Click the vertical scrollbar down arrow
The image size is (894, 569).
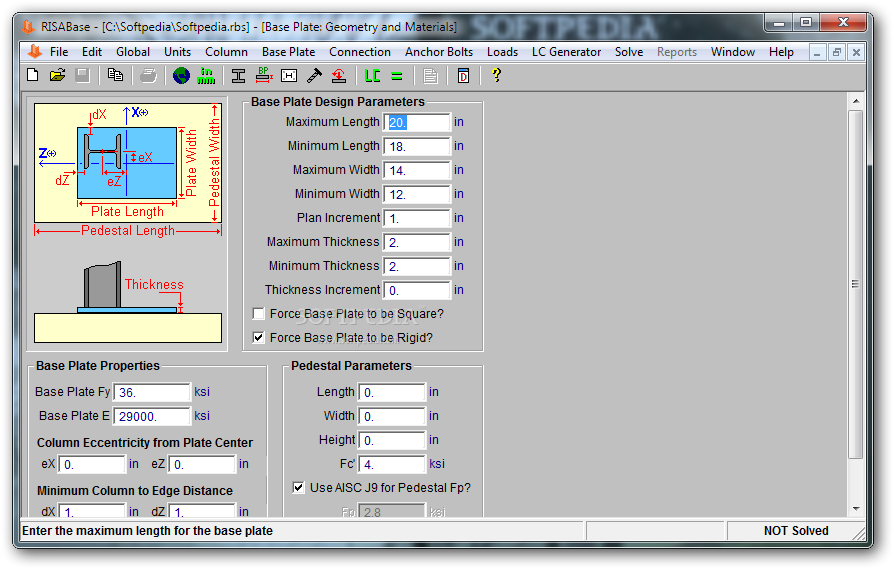856,509
